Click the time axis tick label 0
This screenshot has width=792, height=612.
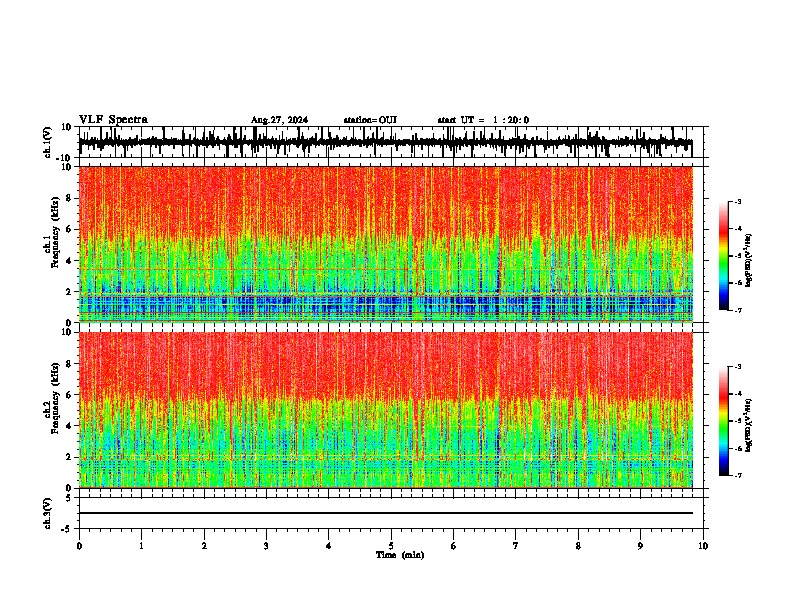(79, 546)
